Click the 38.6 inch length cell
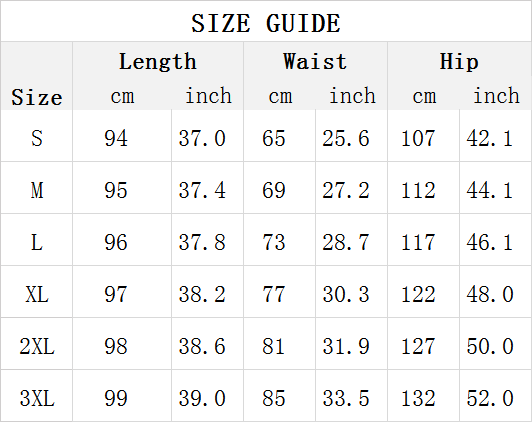Image resolution: width=532 pixels, height=422 pixels. point(202,346)
